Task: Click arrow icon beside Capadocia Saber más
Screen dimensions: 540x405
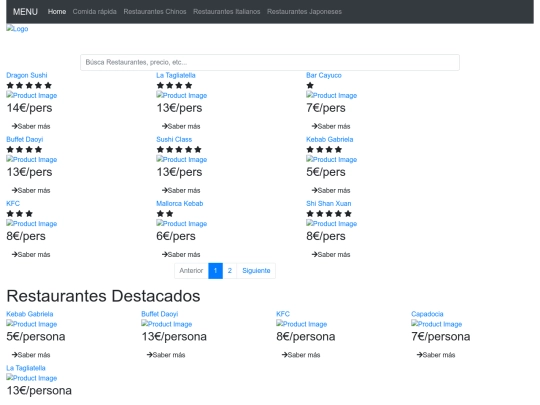Action: 419,355
